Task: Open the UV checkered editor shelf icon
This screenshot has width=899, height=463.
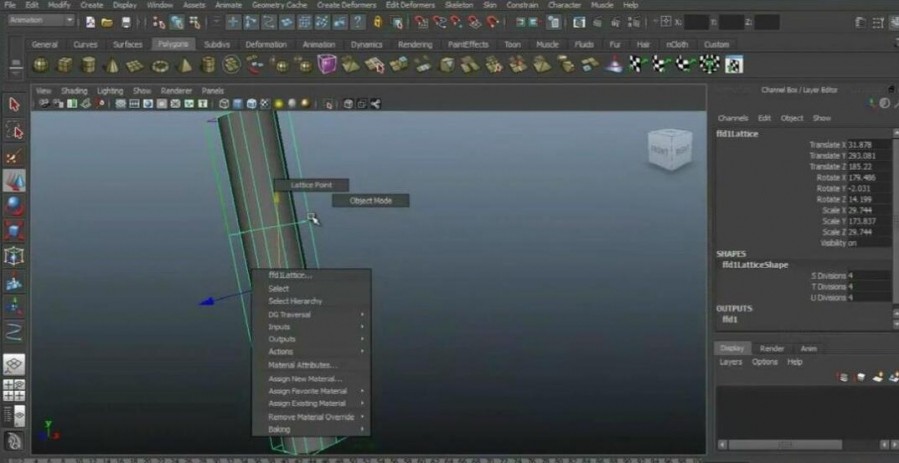Action: 734,64
